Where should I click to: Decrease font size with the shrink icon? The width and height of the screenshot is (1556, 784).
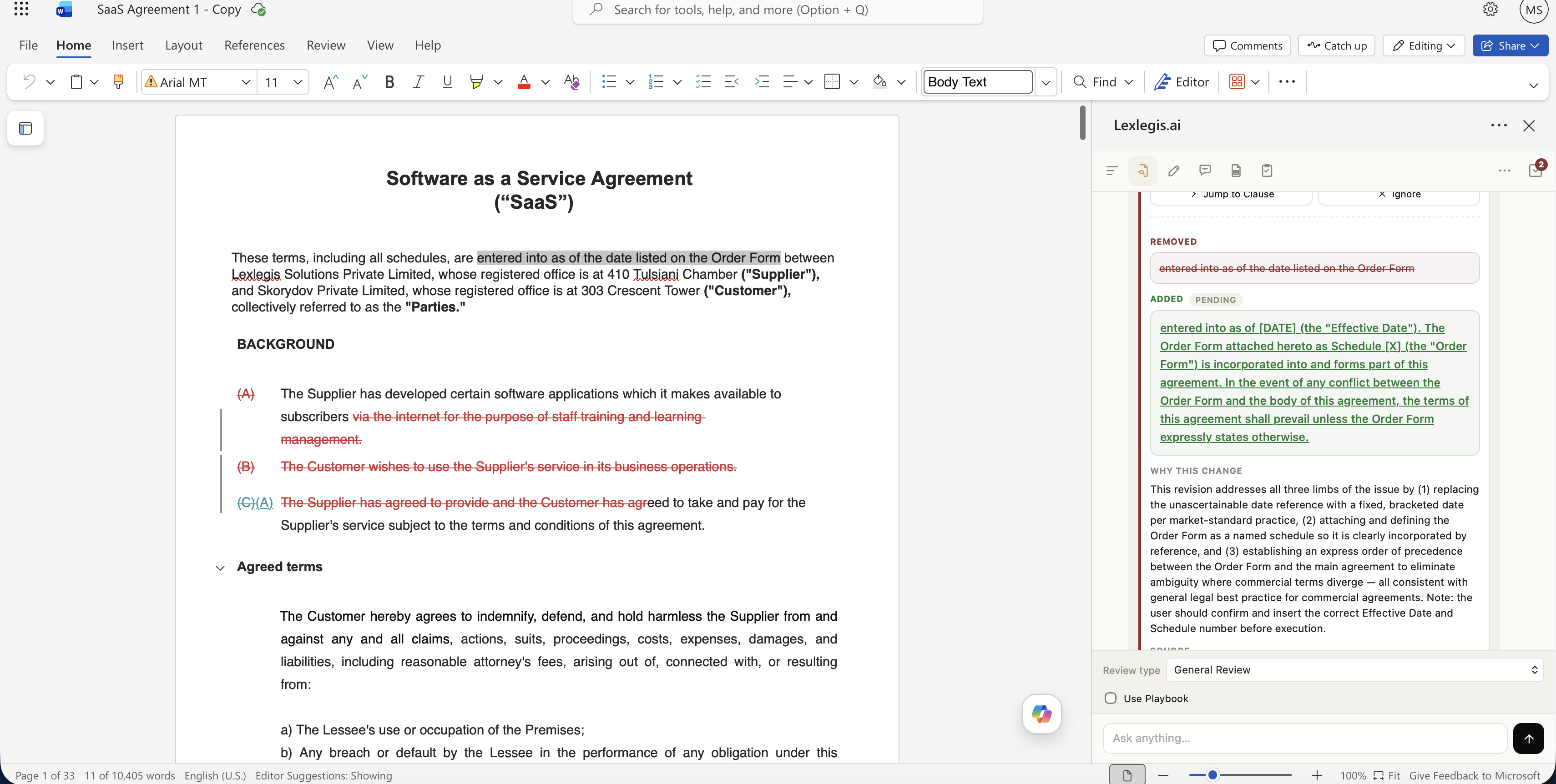tap(360, 81)
